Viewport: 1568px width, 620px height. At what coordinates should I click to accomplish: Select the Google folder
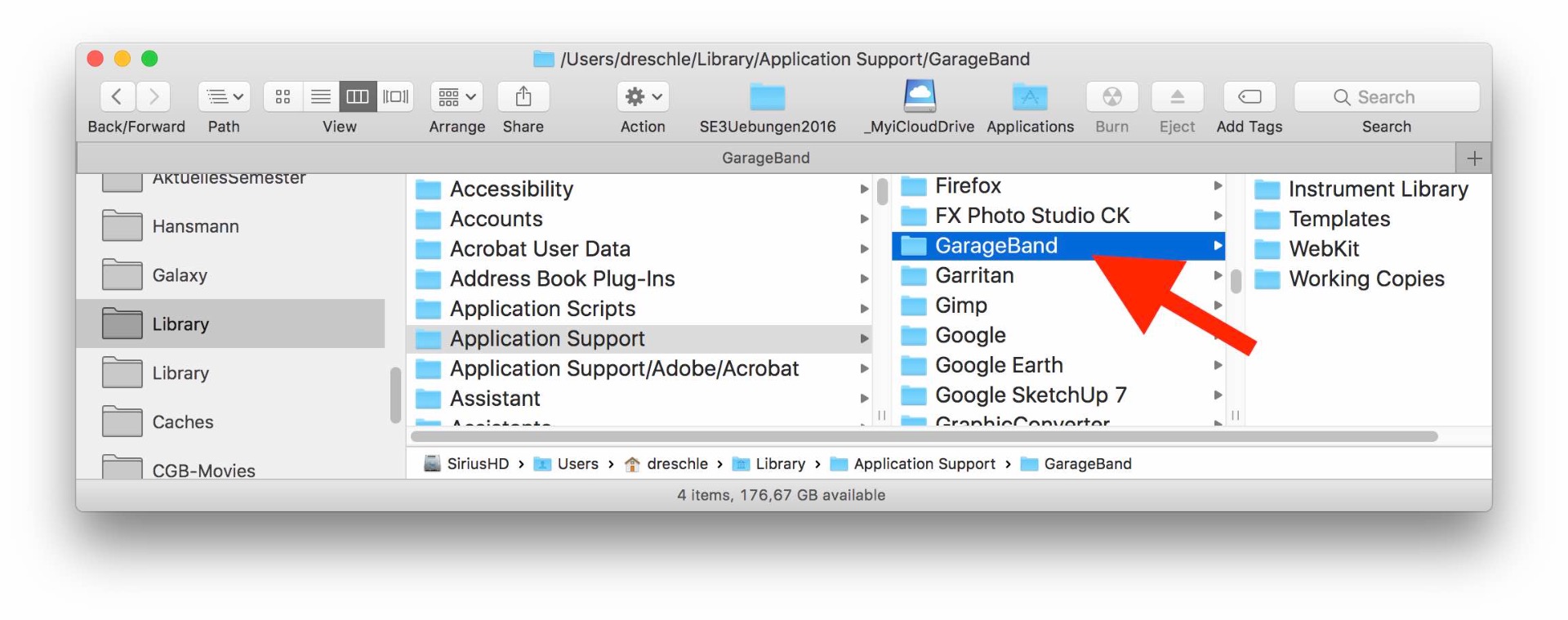1058,335
